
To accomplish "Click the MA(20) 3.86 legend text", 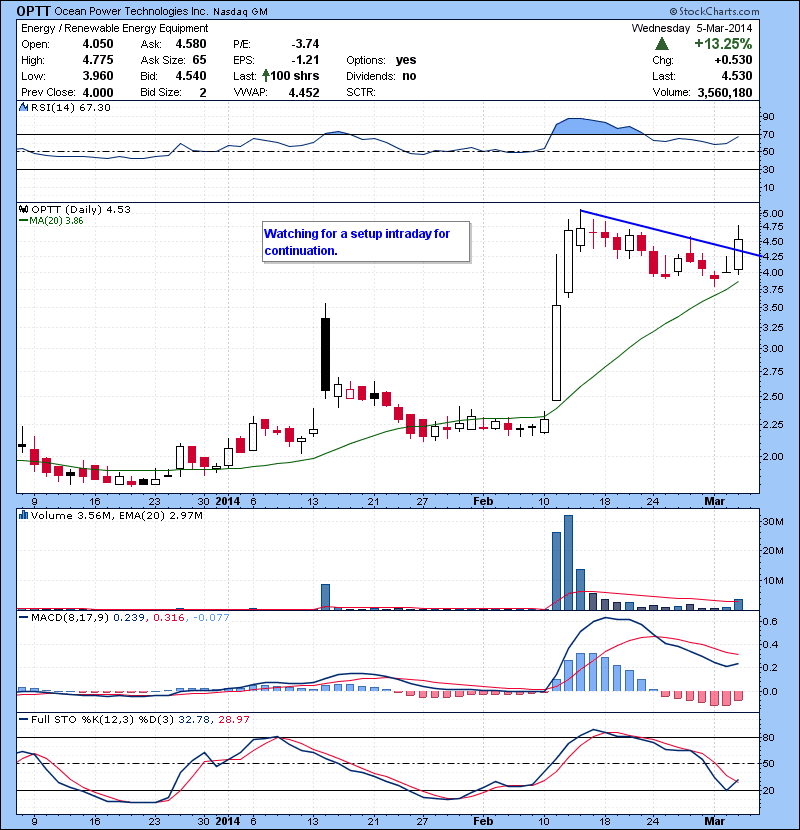I will pyautogui.click(x=56, y=221).
